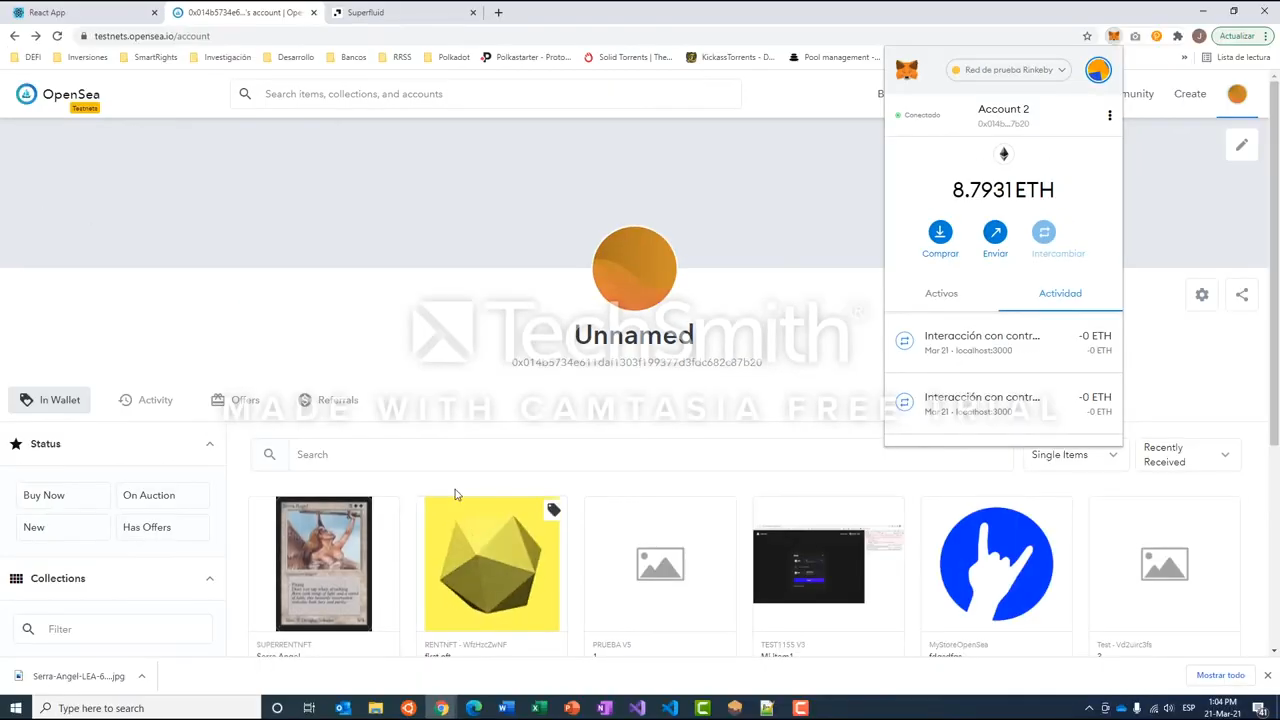Open the Referrals tab
The width and height of the screenshot is (1280, 720).
328,400
